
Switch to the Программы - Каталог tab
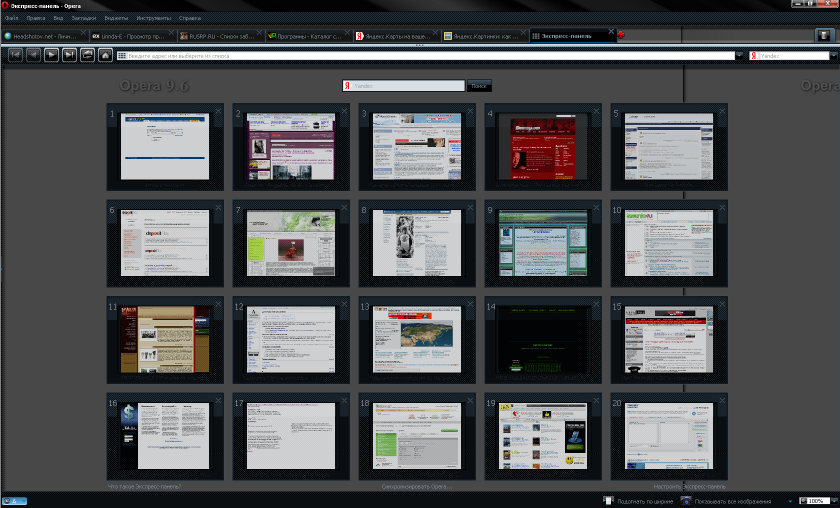point(309,36)
